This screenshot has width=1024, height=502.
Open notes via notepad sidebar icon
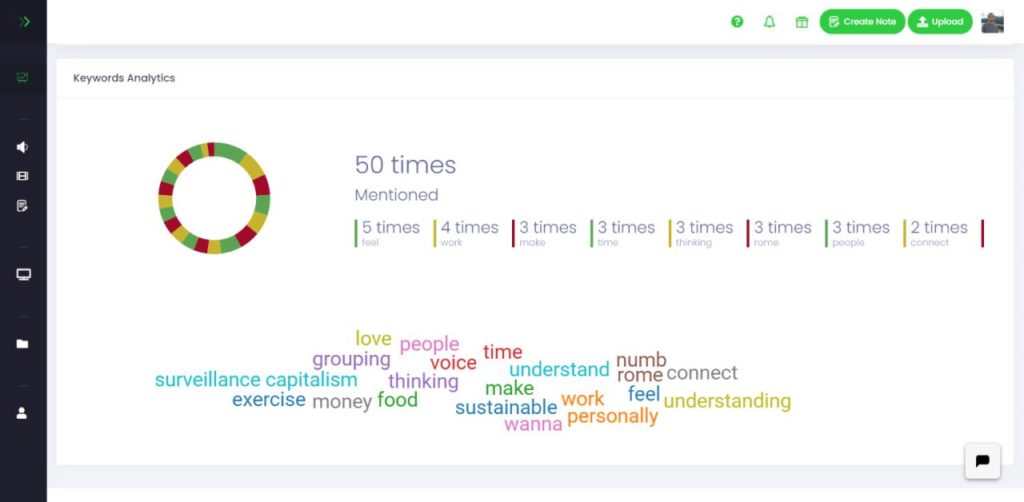[x=23, y=206]
